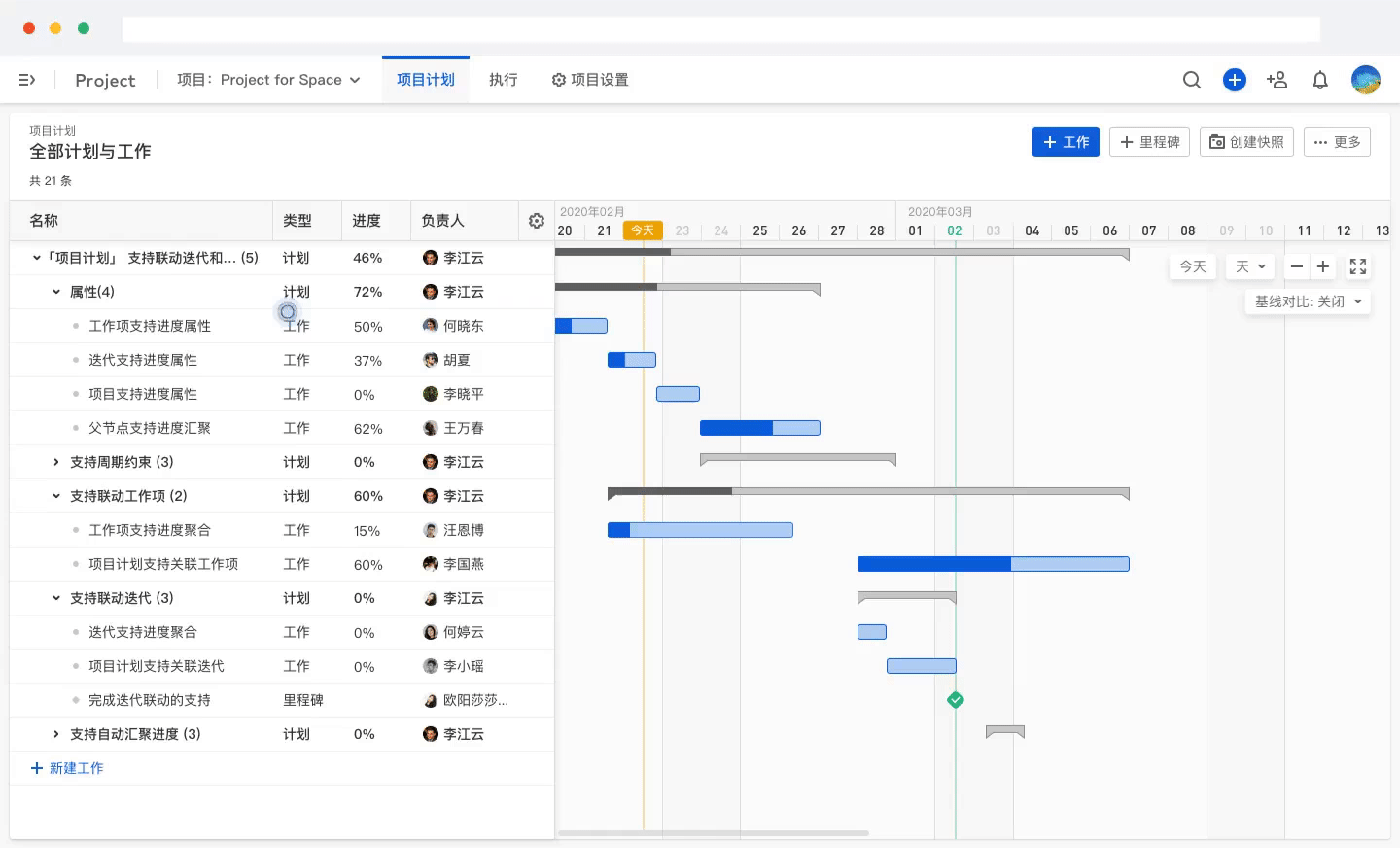Screen dimensions: 1400x848
Task: Zoom out the Gantt chart with minus
Action: (x=1297, y=266)
